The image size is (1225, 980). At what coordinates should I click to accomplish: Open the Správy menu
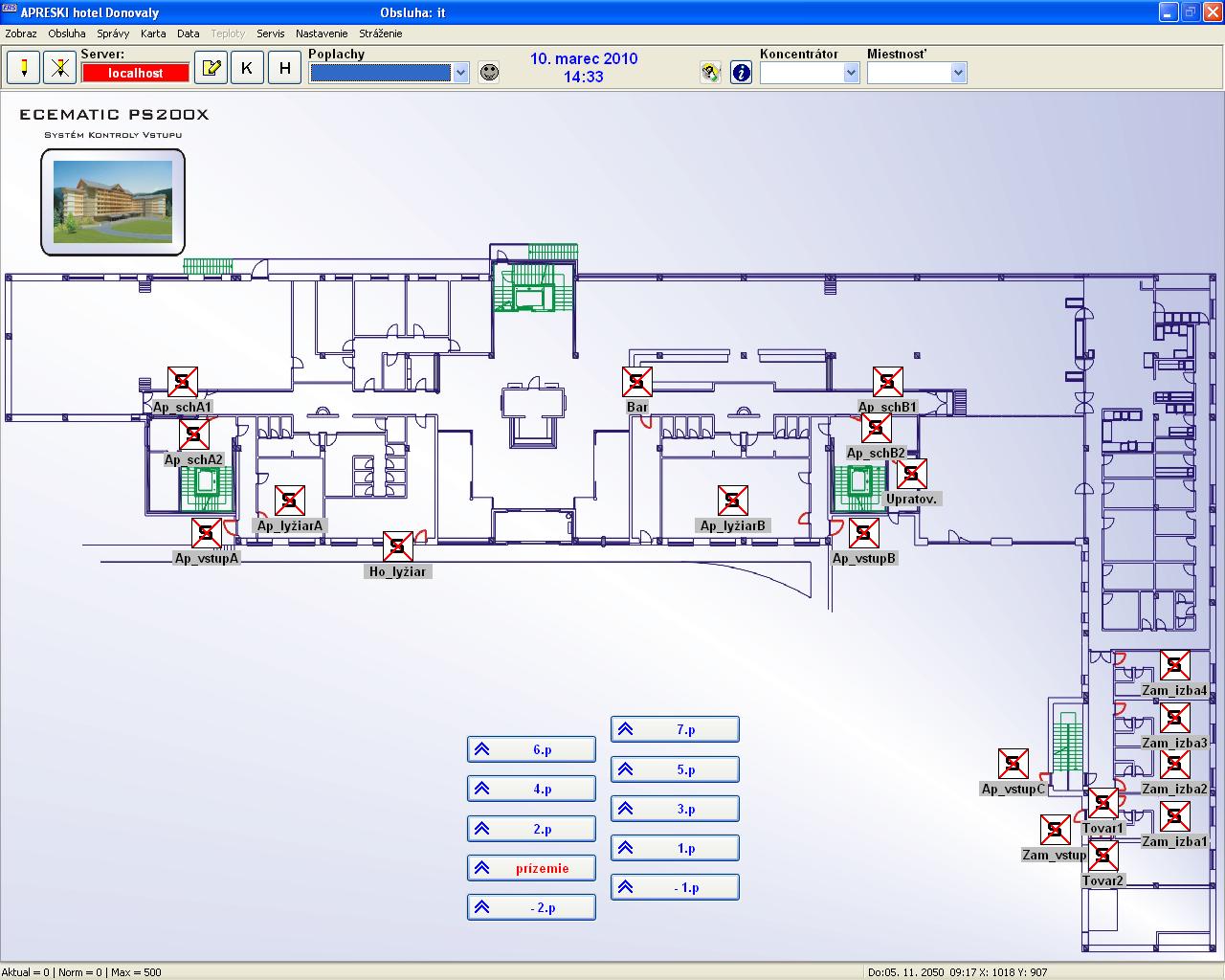(113, 33)
